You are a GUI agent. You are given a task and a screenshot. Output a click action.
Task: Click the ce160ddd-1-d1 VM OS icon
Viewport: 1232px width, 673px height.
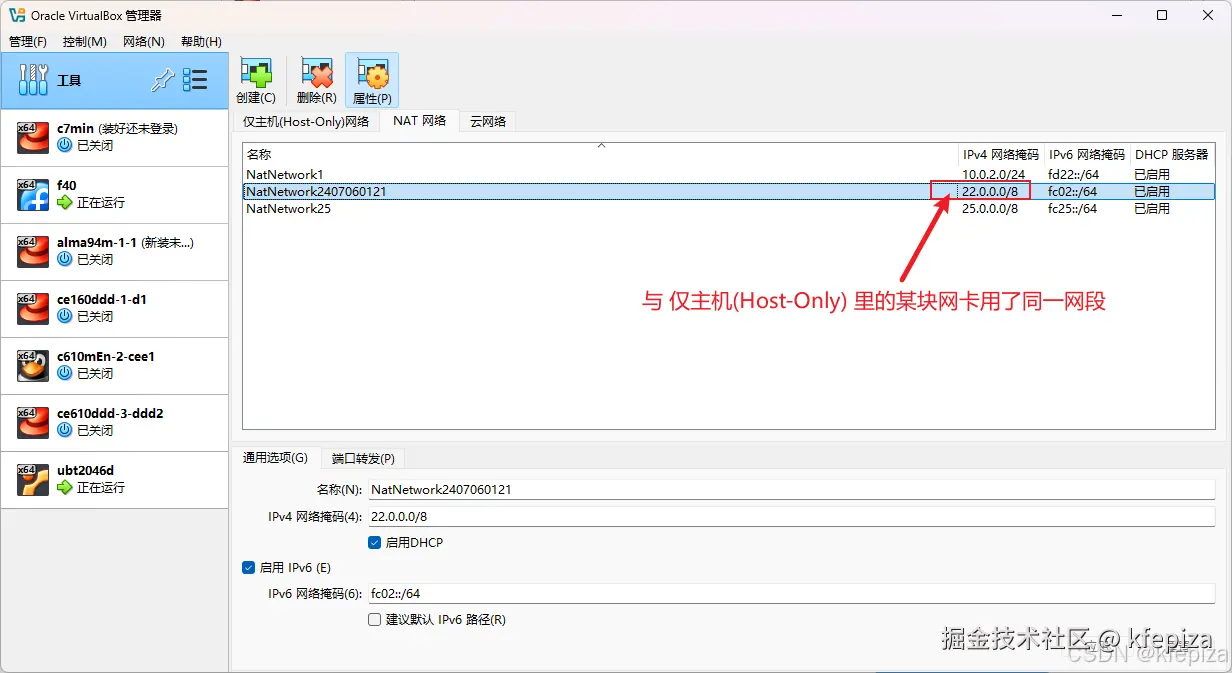(x=33, y=309)
